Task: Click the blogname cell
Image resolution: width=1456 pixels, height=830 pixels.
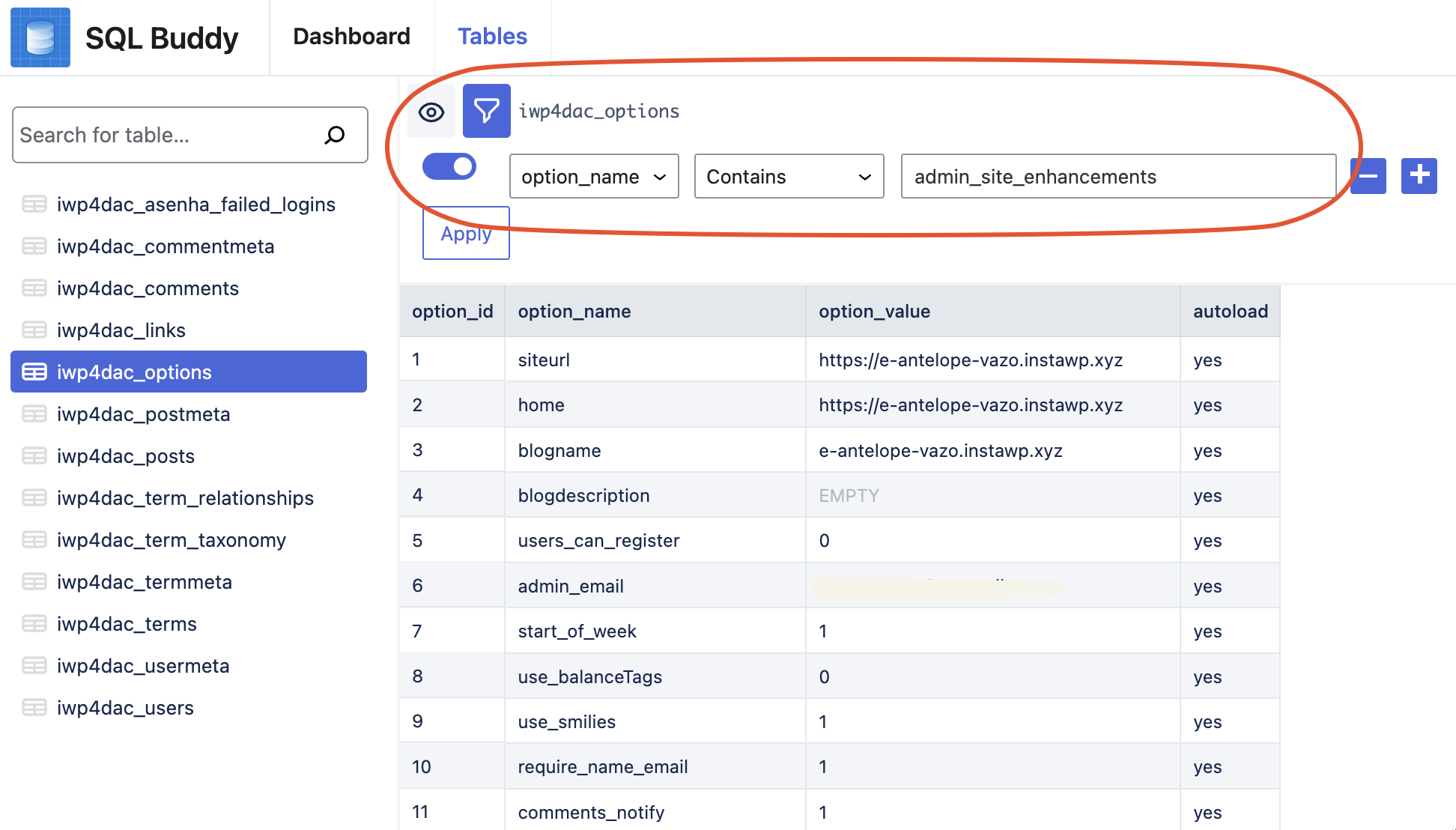Action: (655, 450)
